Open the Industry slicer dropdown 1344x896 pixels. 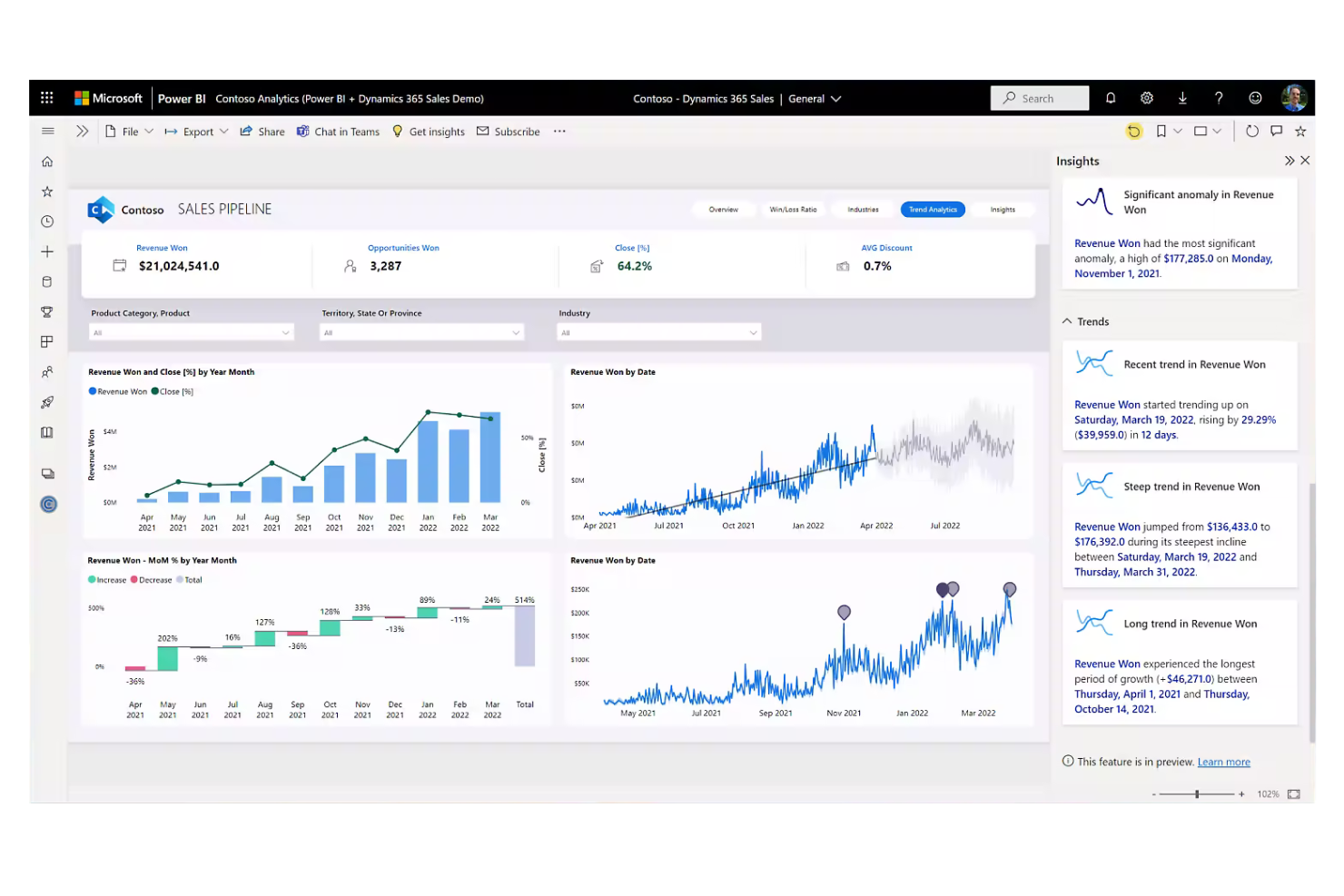coord(659,332)
